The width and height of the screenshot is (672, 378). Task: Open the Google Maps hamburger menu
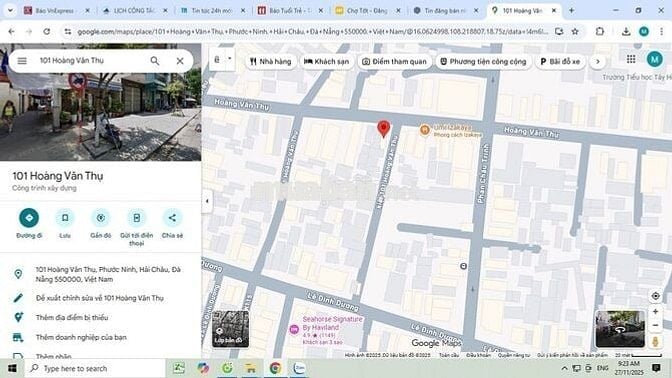click(22, 61)
